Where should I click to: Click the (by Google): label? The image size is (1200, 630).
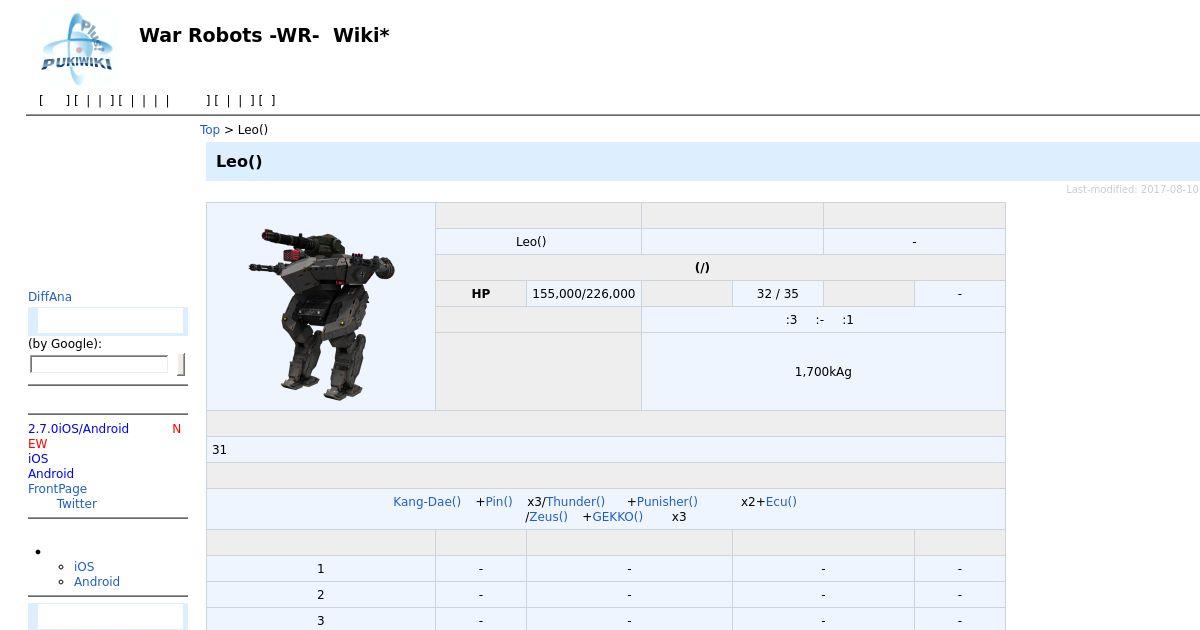point(65,344)
